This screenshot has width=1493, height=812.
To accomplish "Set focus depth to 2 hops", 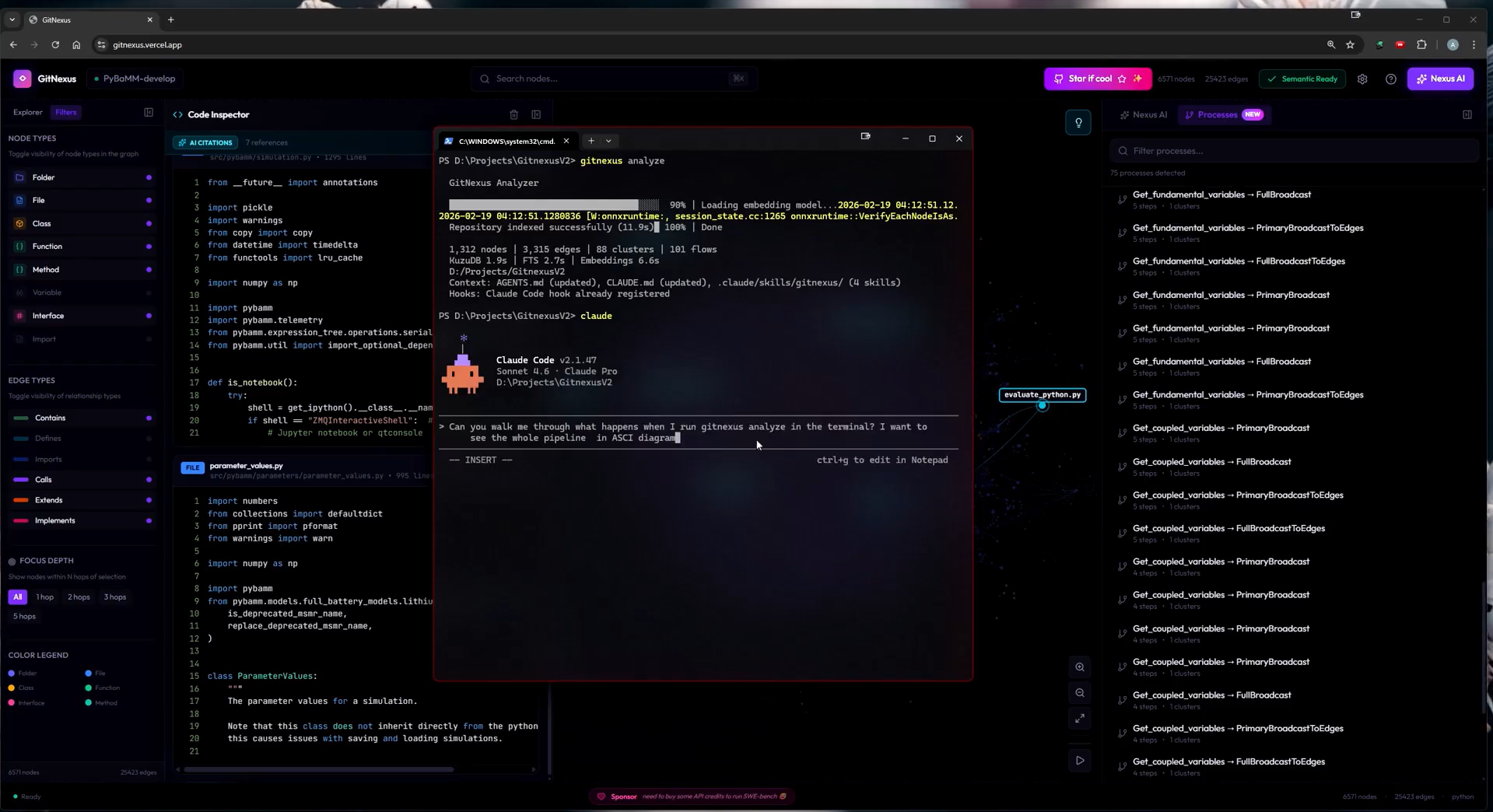I will point(79,597).
